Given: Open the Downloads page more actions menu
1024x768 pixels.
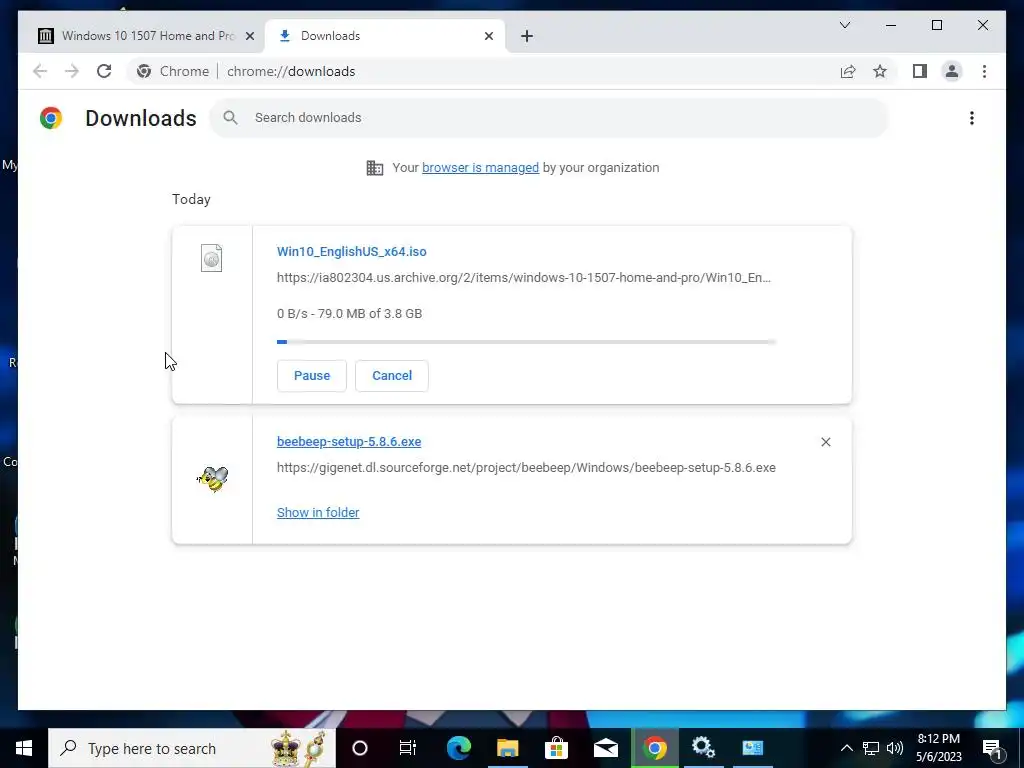Looking at the screenshot, I should click(x=972, y=118).
